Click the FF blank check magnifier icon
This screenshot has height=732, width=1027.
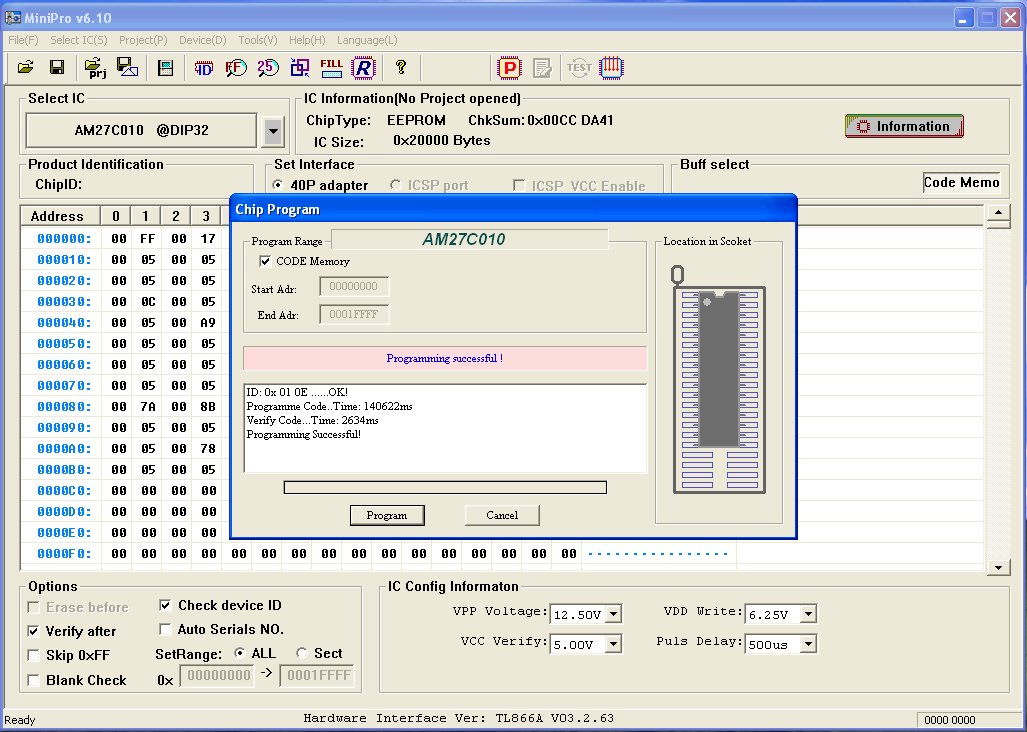236,67
